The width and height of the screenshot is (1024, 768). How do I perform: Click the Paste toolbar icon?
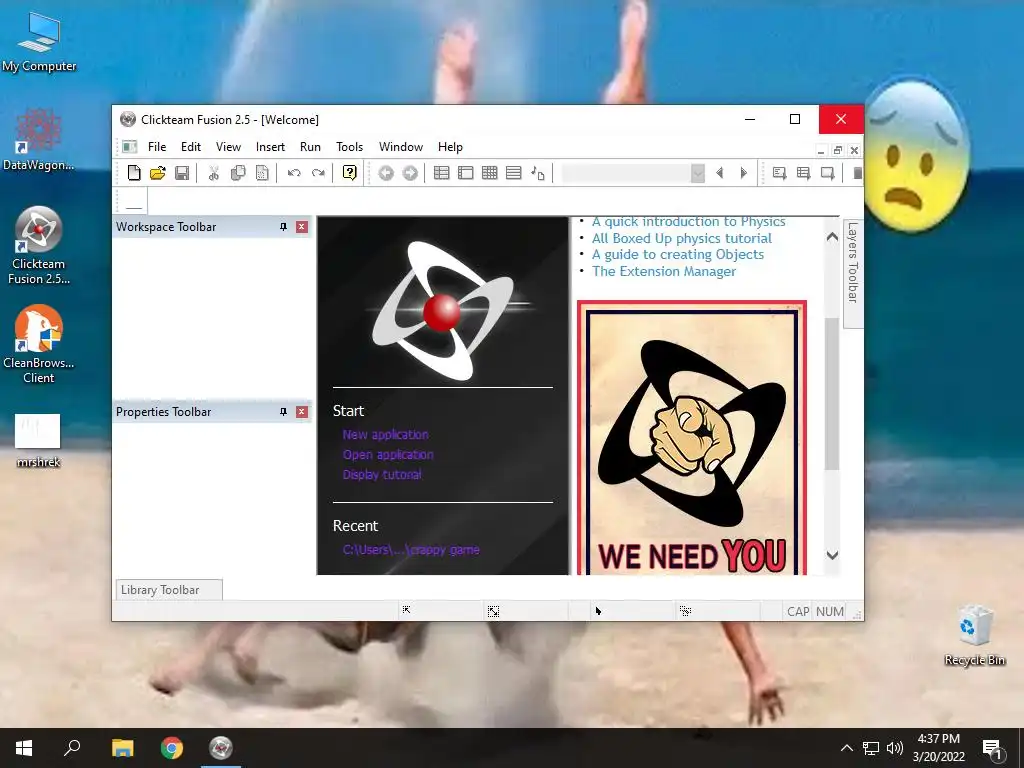click(x=262, y=173)
